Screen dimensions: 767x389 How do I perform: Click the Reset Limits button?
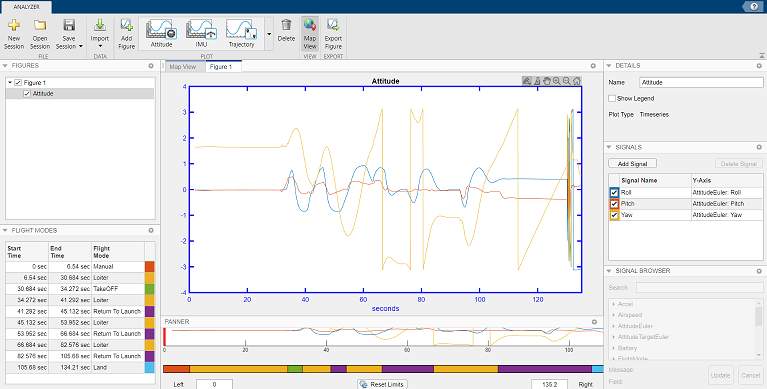[x=383, y=384]
